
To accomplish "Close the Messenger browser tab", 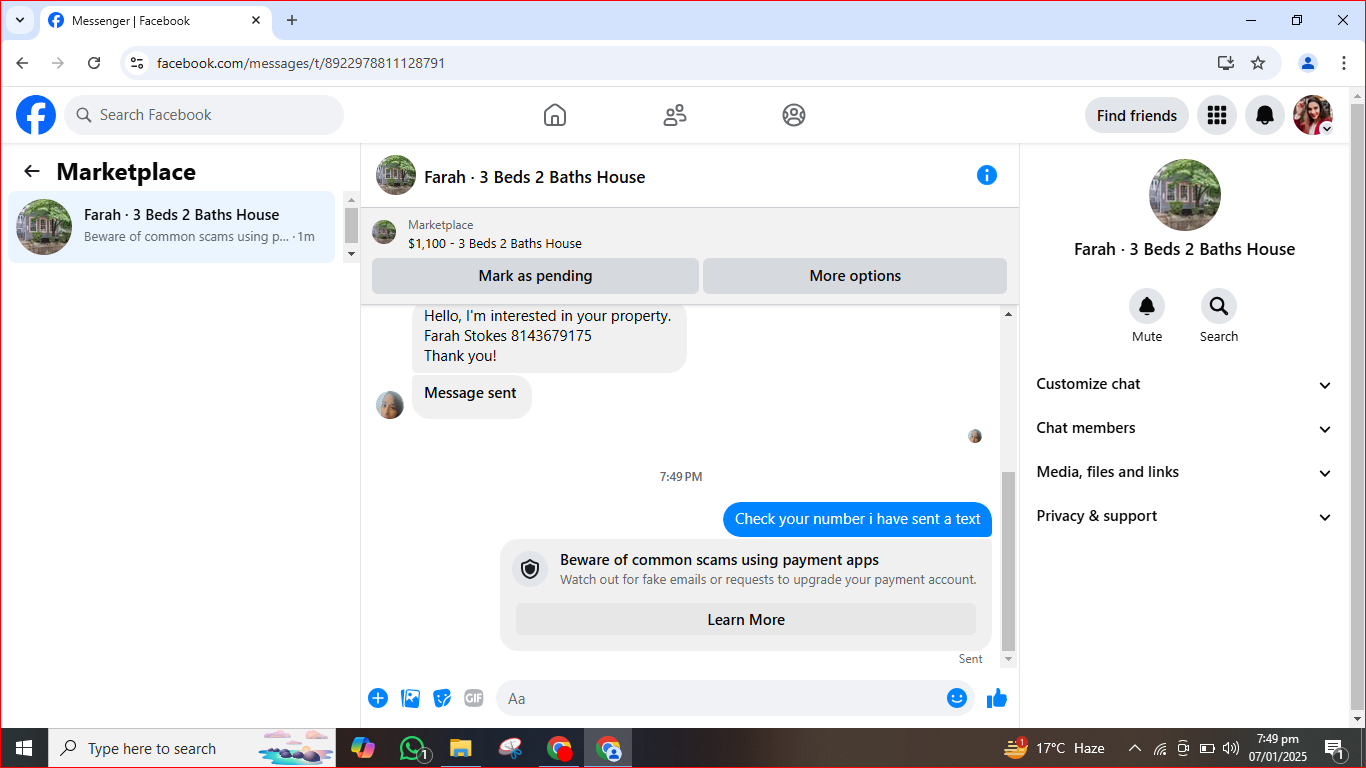I will [x=256, y=20].
